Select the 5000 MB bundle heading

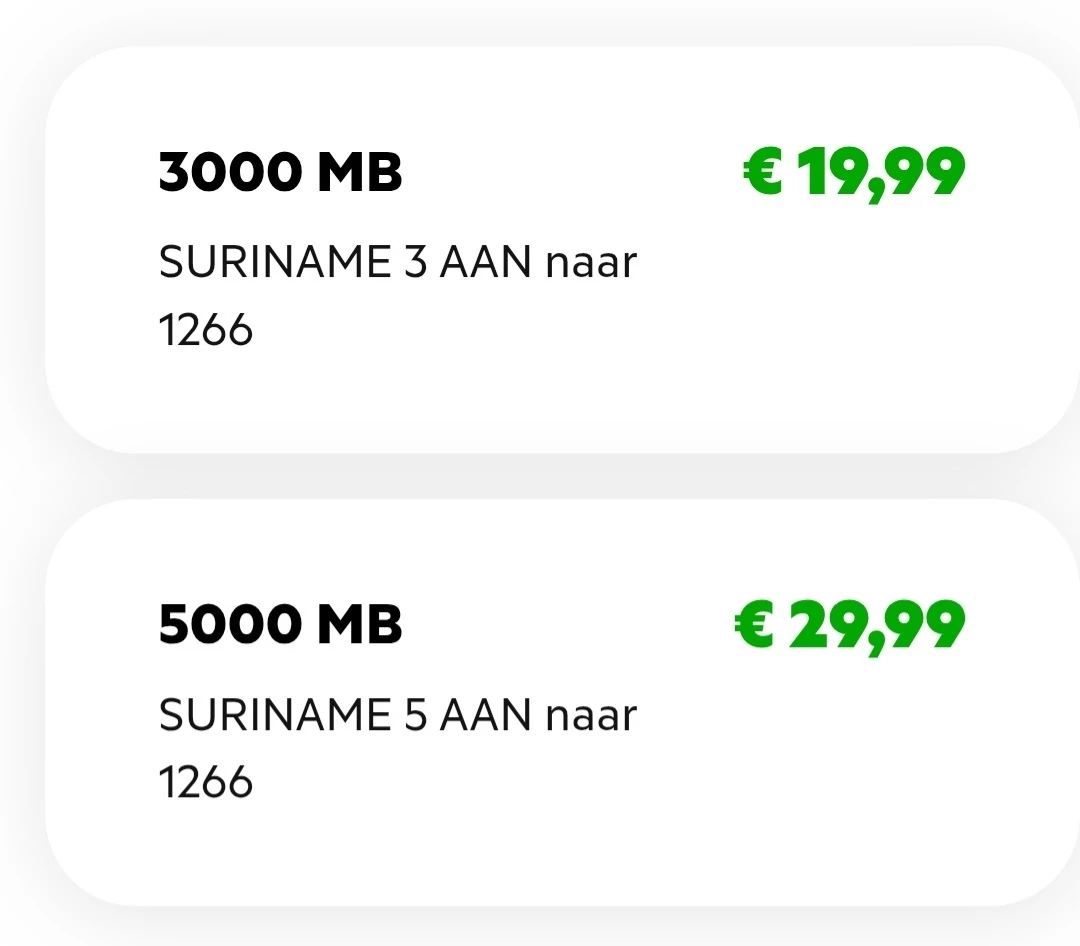(x=280, y=625)
